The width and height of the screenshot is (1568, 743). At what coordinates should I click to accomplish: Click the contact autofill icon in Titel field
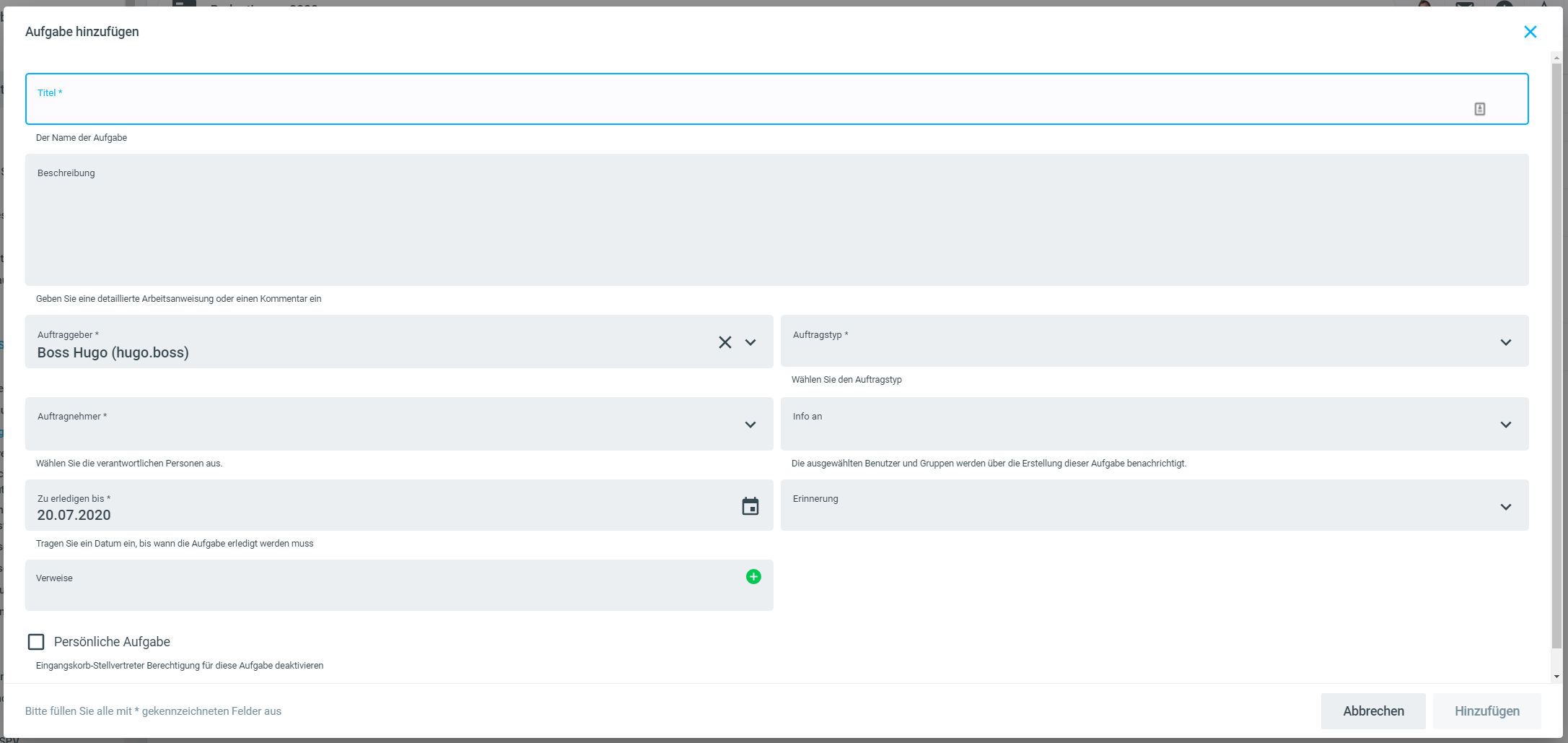[x=1479, y=109]
